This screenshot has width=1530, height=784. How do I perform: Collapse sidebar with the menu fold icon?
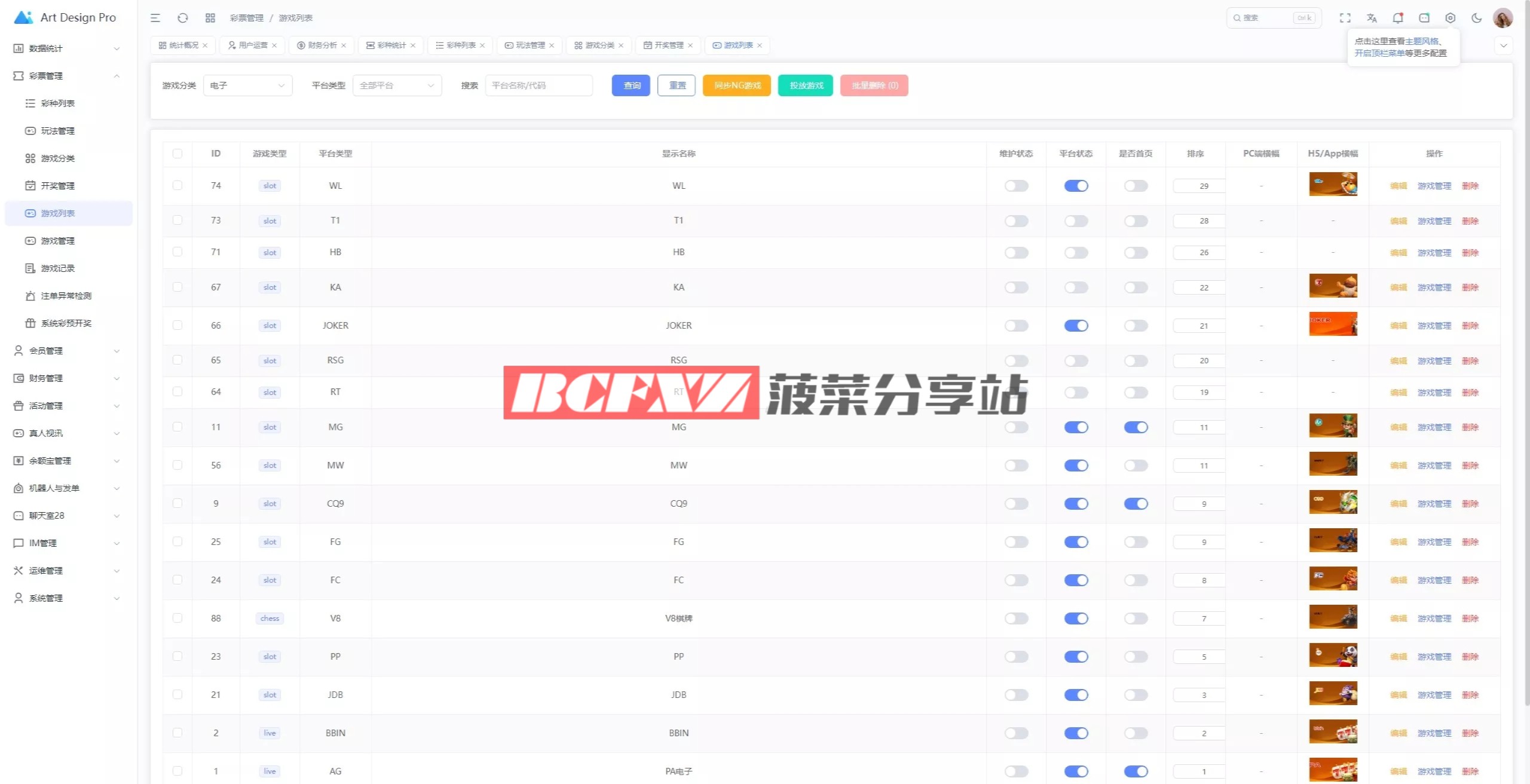tap(155, 18)
